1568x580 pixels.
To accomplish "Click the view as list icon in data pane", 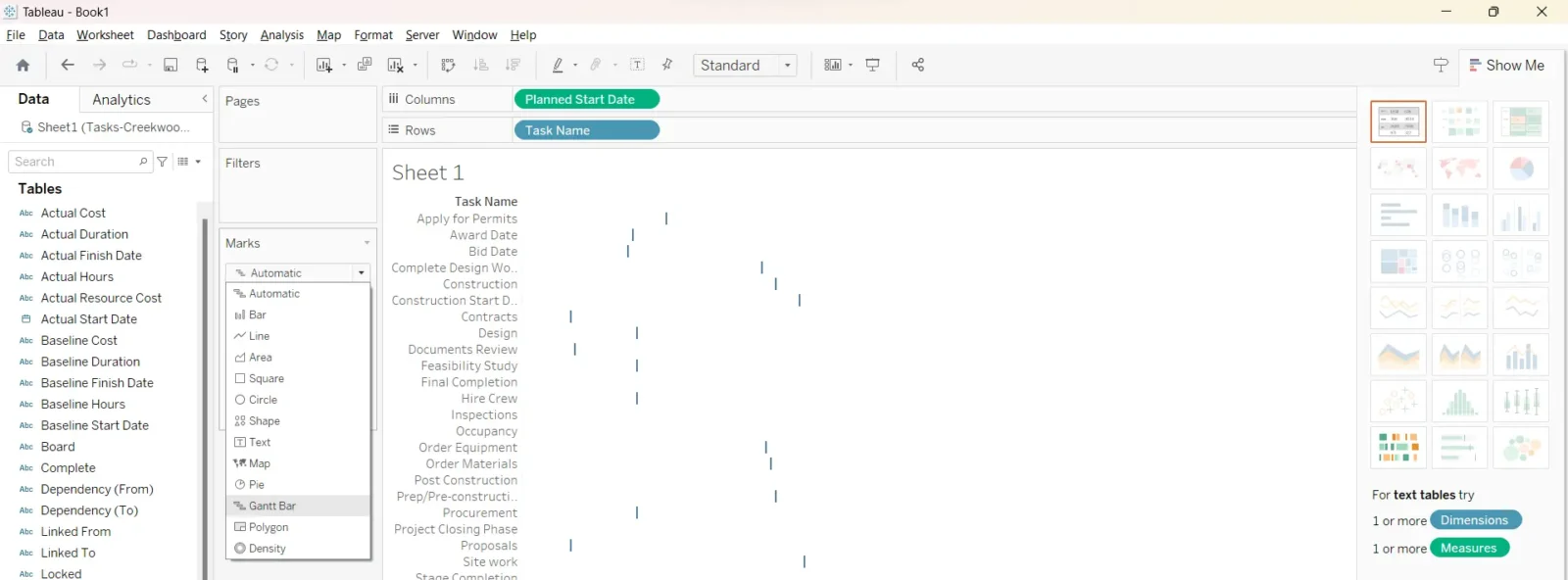I will [x=183, y=162].
